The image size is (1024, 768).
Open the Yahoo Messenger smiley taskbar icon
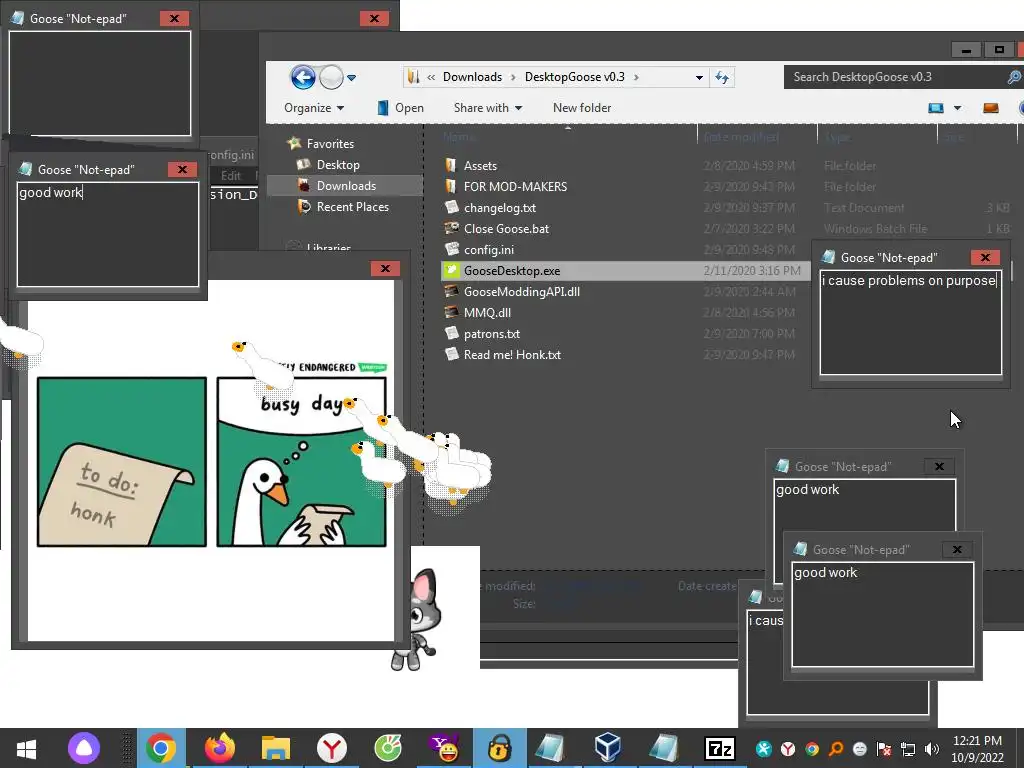click(444, 748)
